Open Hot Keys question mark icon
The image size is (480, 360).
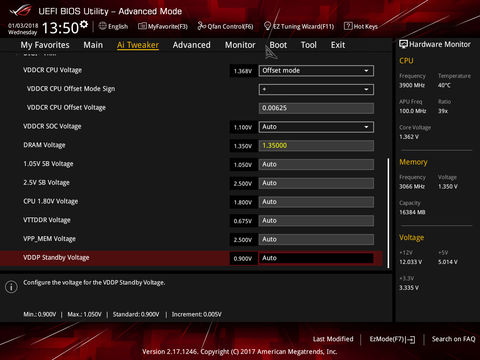(348, 26)
